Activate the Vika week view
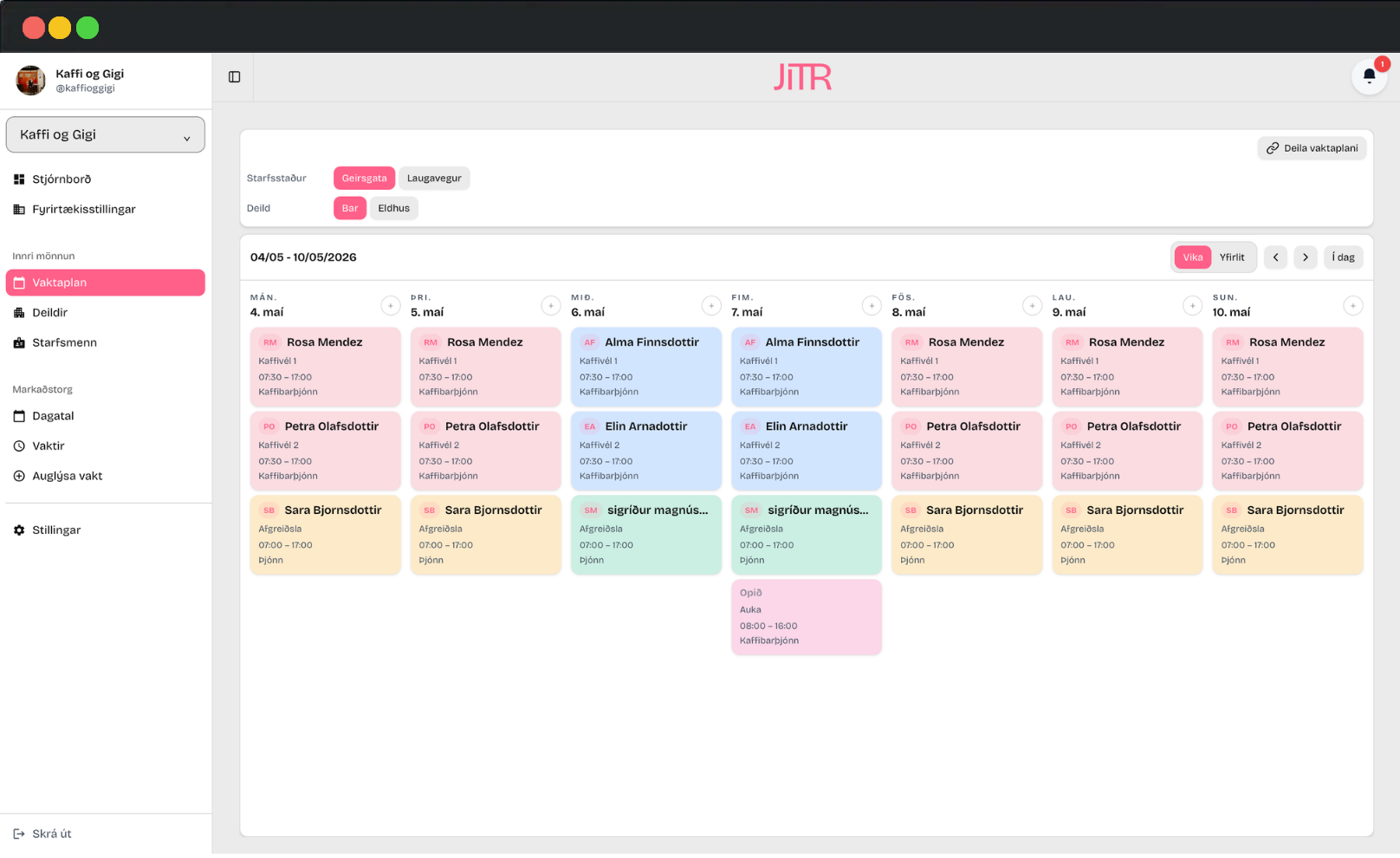 pos(1193,257)
